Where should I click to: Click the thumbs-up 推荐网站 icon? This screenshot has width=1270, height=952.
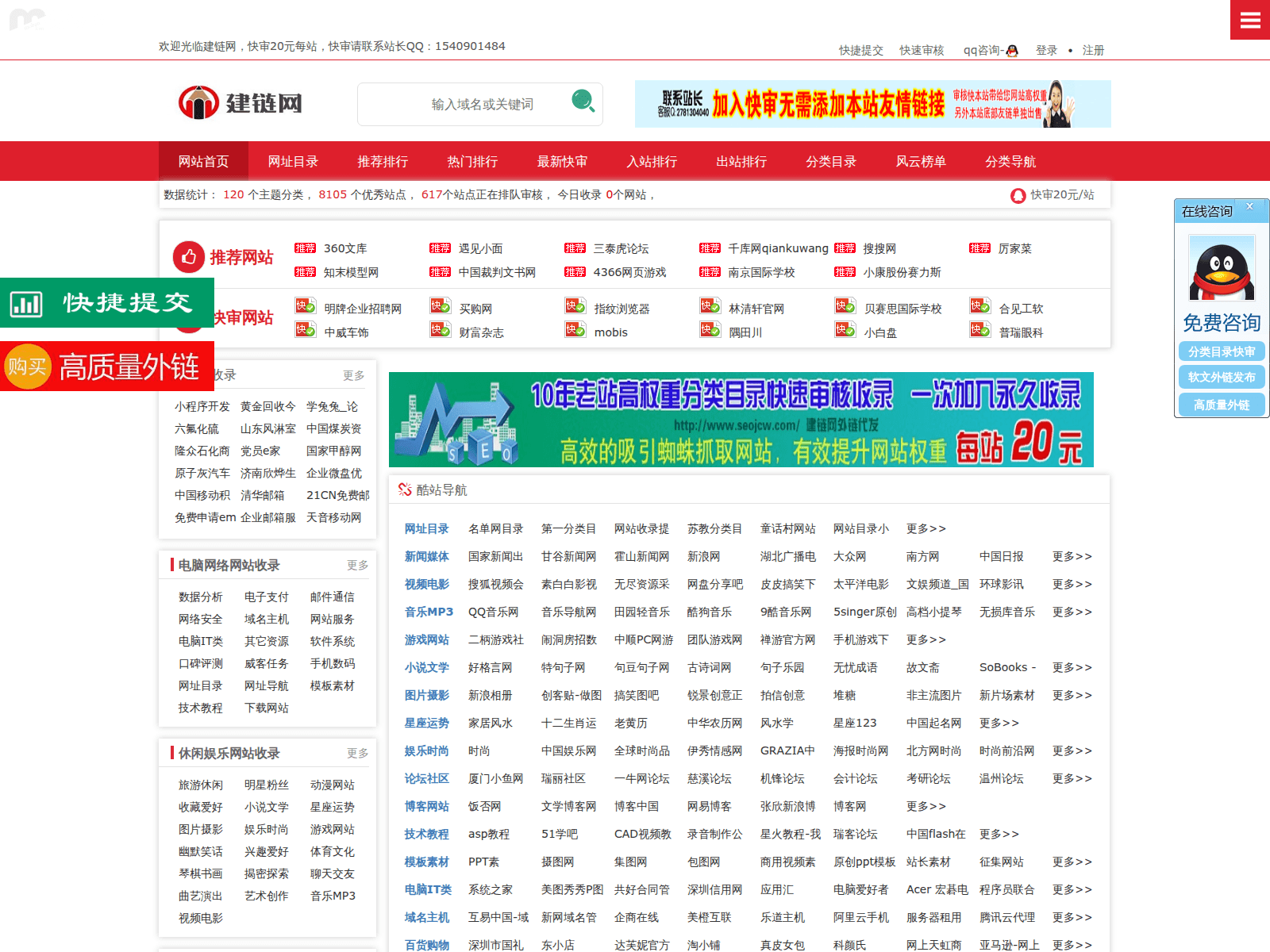click(x=189, y=257)
